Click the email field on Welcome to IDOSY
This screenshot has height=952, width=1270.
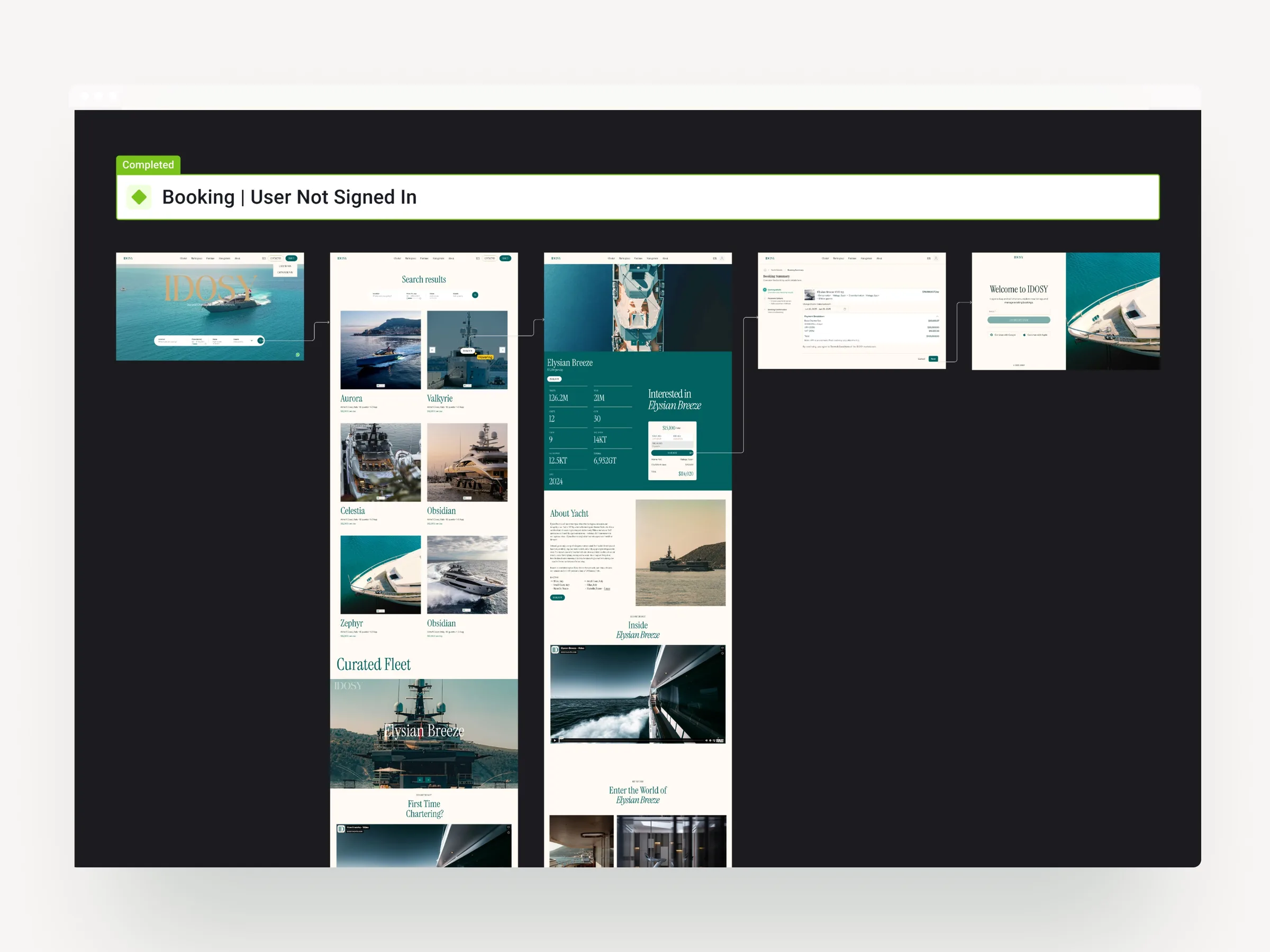1019,312
